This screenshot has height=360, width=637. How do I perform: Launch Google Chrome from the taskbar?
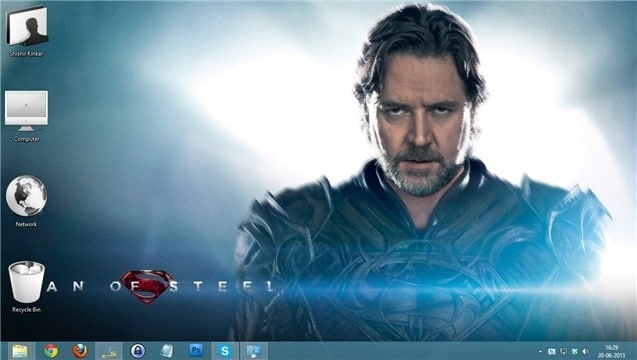click(x=51, y=351)
